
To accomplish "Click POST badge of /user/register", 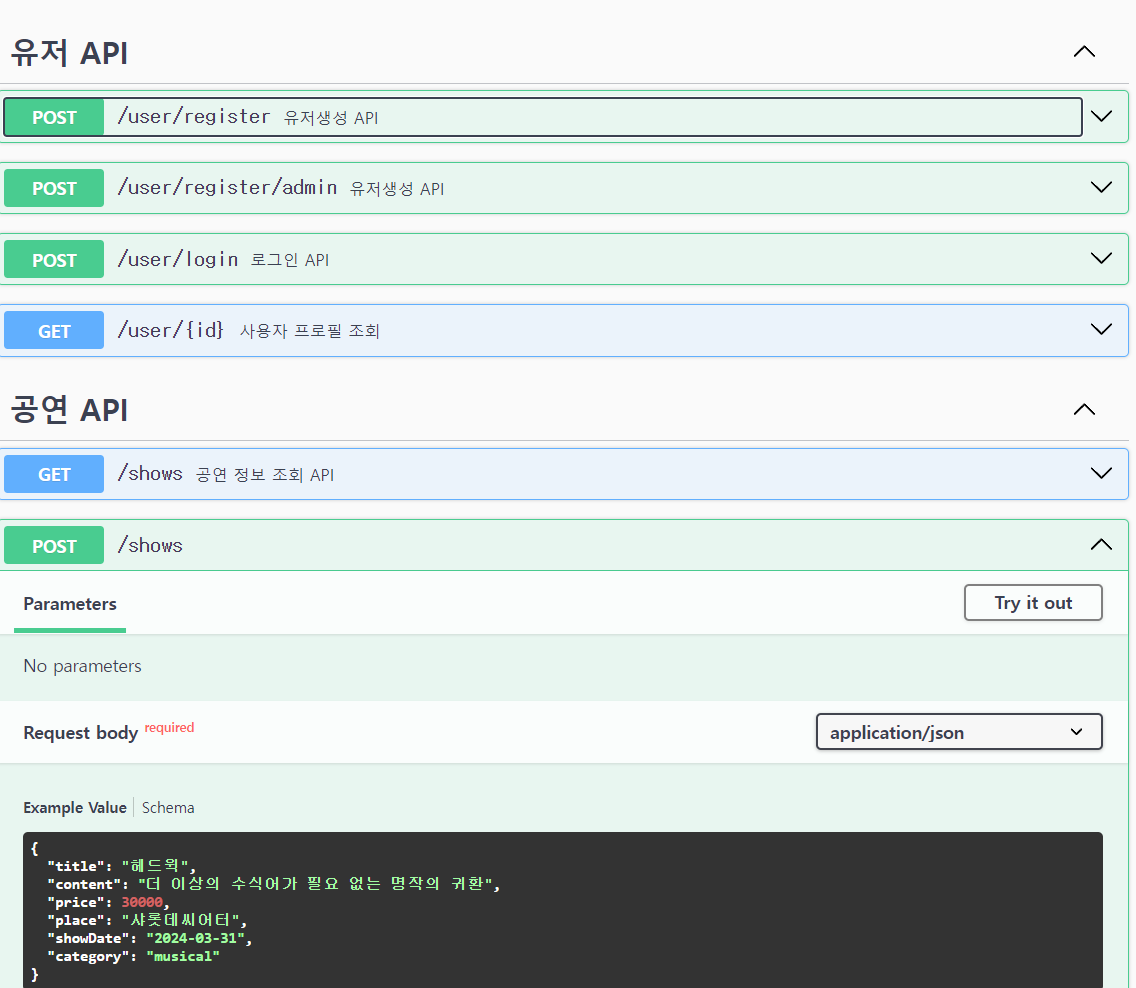I will (54, 117).
